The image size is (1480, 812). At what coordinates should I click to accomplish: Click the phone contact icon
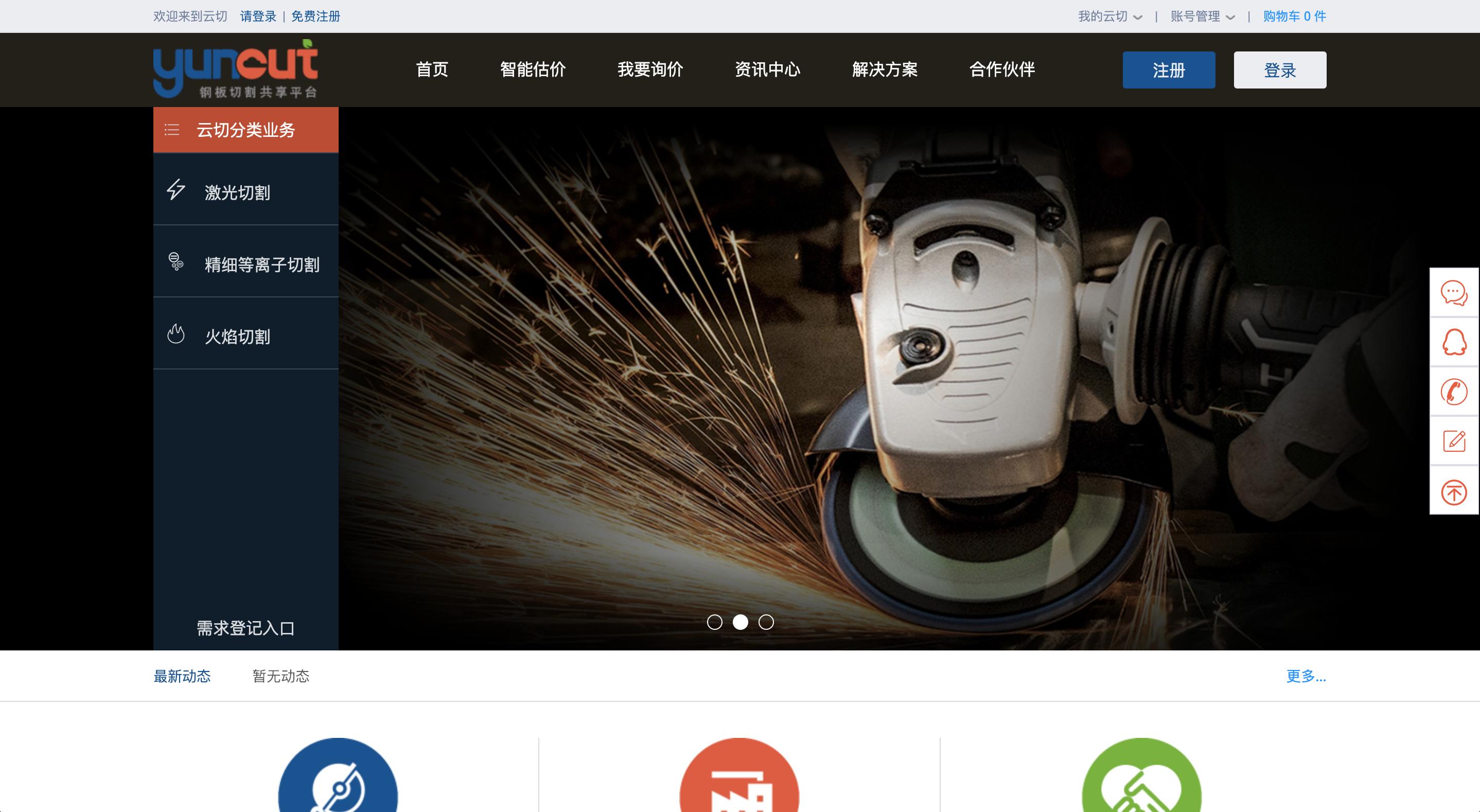click(1454, 392)
